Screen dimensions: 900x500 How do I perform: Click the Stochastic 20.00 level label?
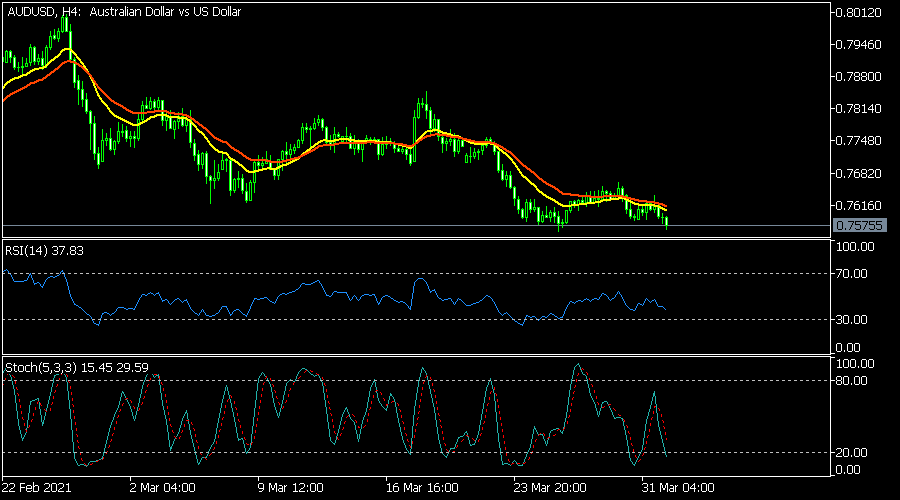pyautogui.click(x=855, y=452)
